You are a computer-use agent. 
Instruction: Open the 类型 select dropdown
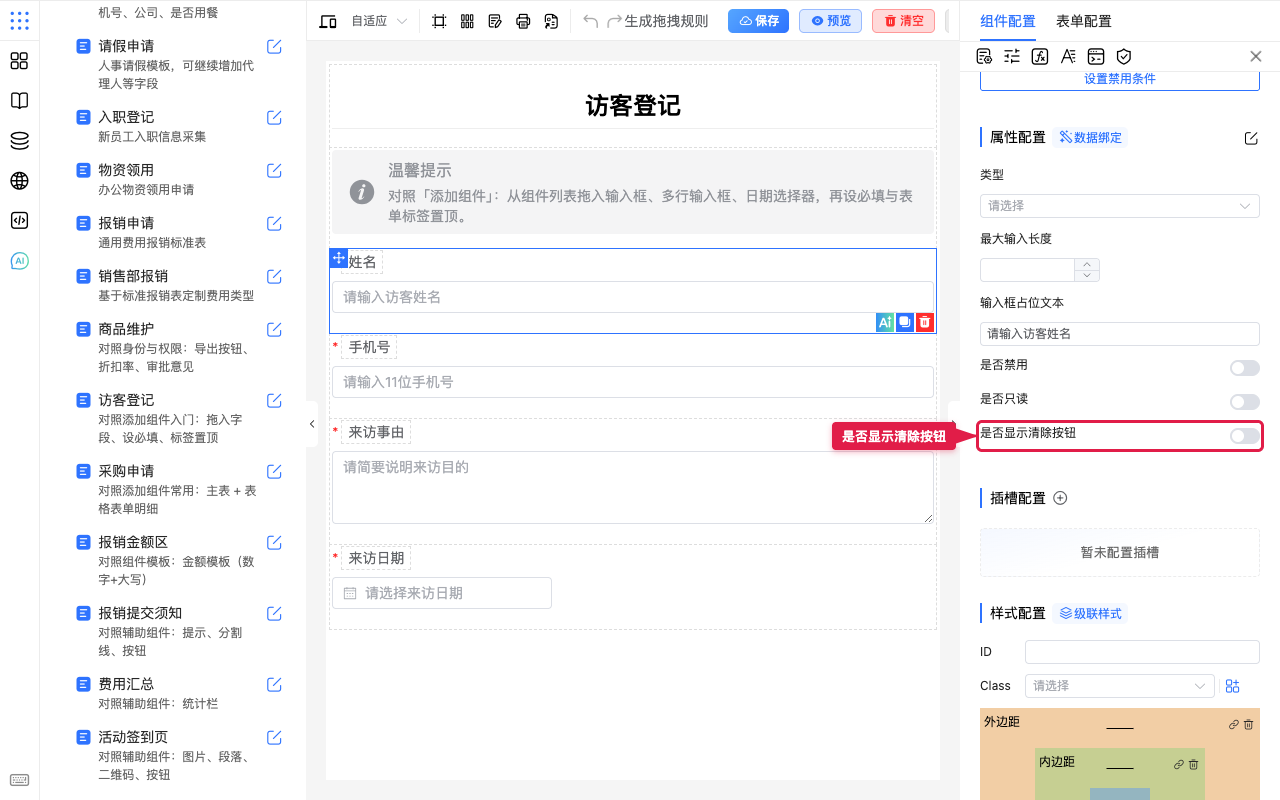tap(1120, 205)
